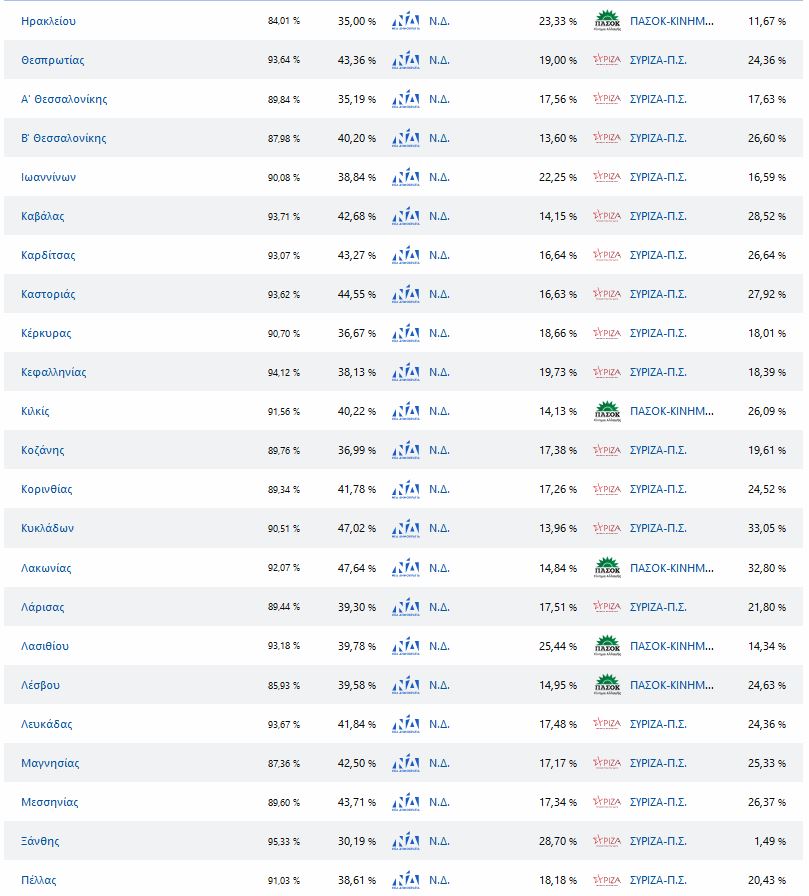
Task: Click the ΠΑΣΟΚ logo in Κιλκίς row
Action: click(607, 411)
